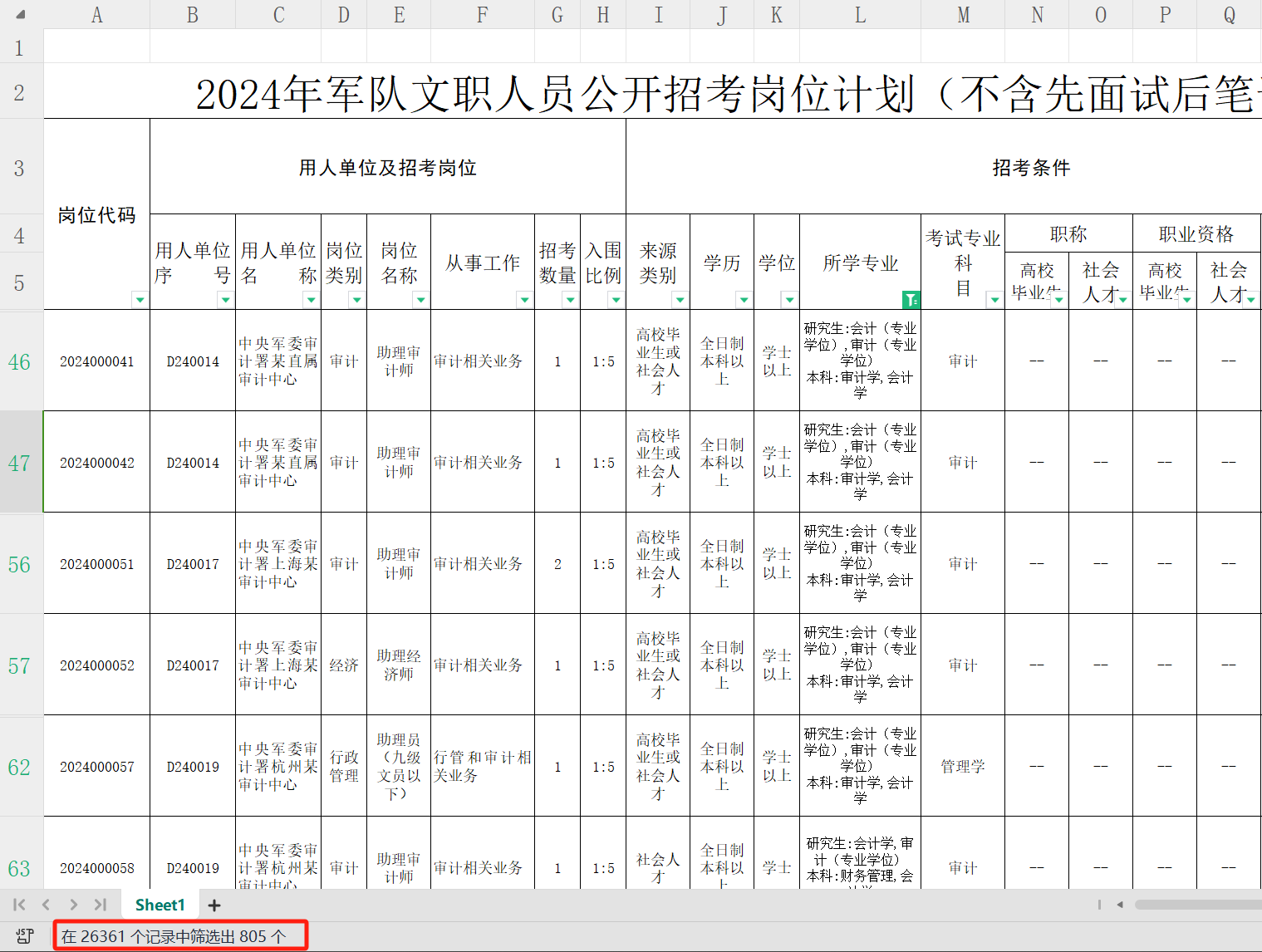Image resolution: width=1262 pixels, height=952 pixels.
Task: Expand 考试专业科目 filter arrow
Action: click(x=993, y=300)
